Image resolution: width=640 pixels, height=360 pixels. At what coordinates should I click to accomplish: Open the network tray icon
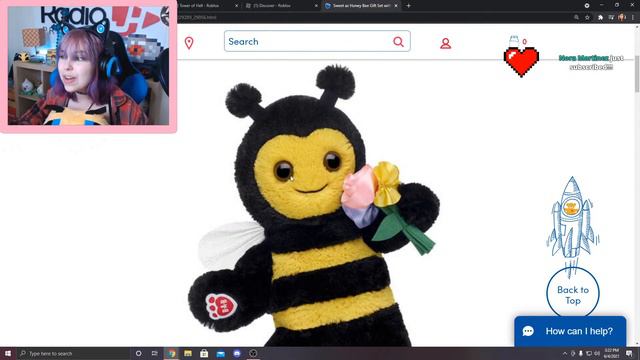[x=589, y=353]
